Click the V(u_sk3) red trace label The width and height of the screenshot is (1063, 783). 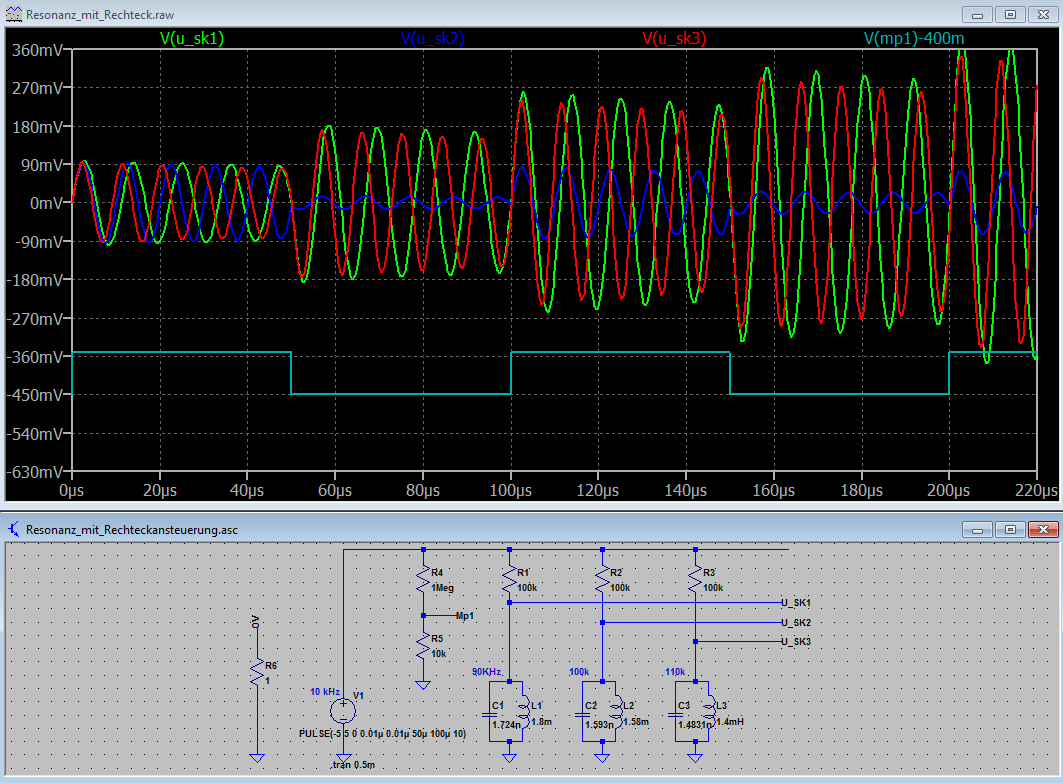[674, 38]
